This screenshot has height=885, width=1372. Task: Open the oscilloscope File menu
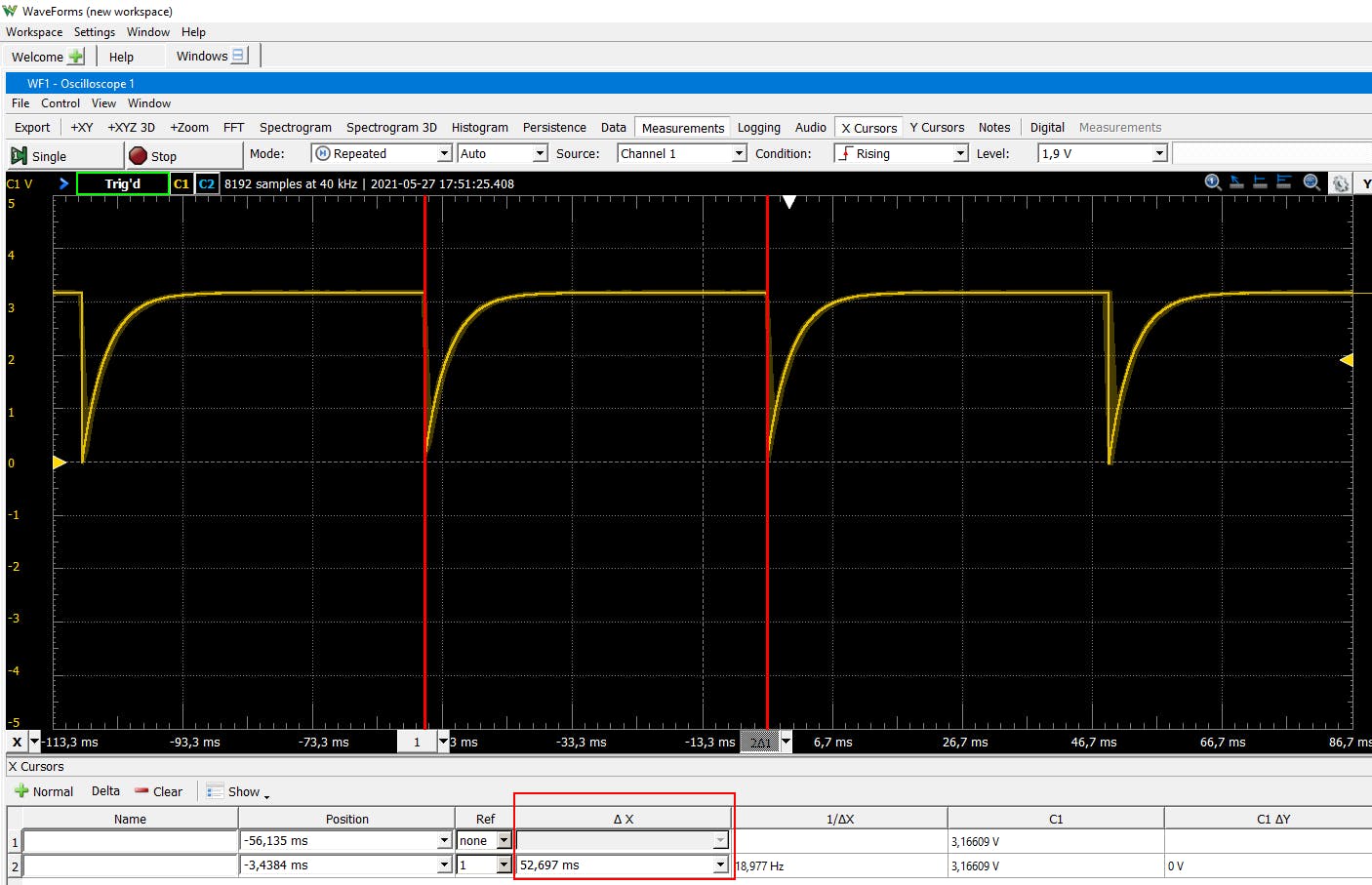20,103
